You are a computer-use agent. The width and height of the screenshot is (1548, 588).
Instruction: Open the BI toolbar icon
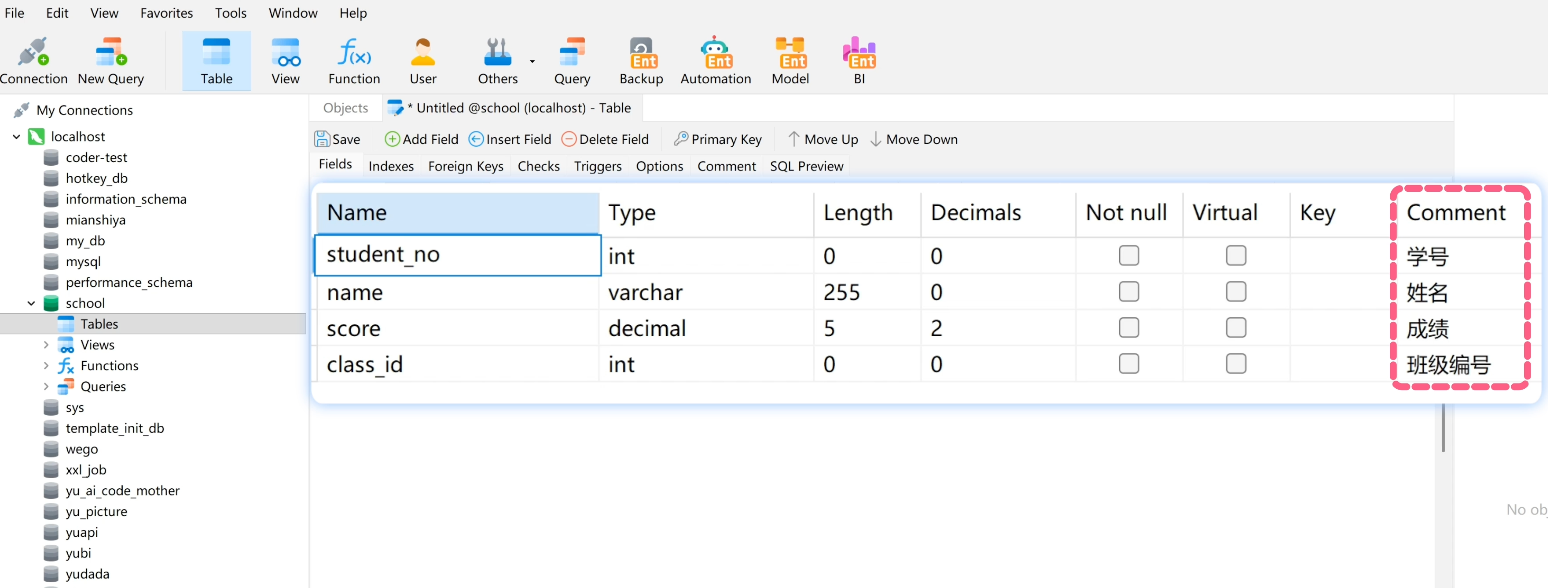click(x=859, y=60)
